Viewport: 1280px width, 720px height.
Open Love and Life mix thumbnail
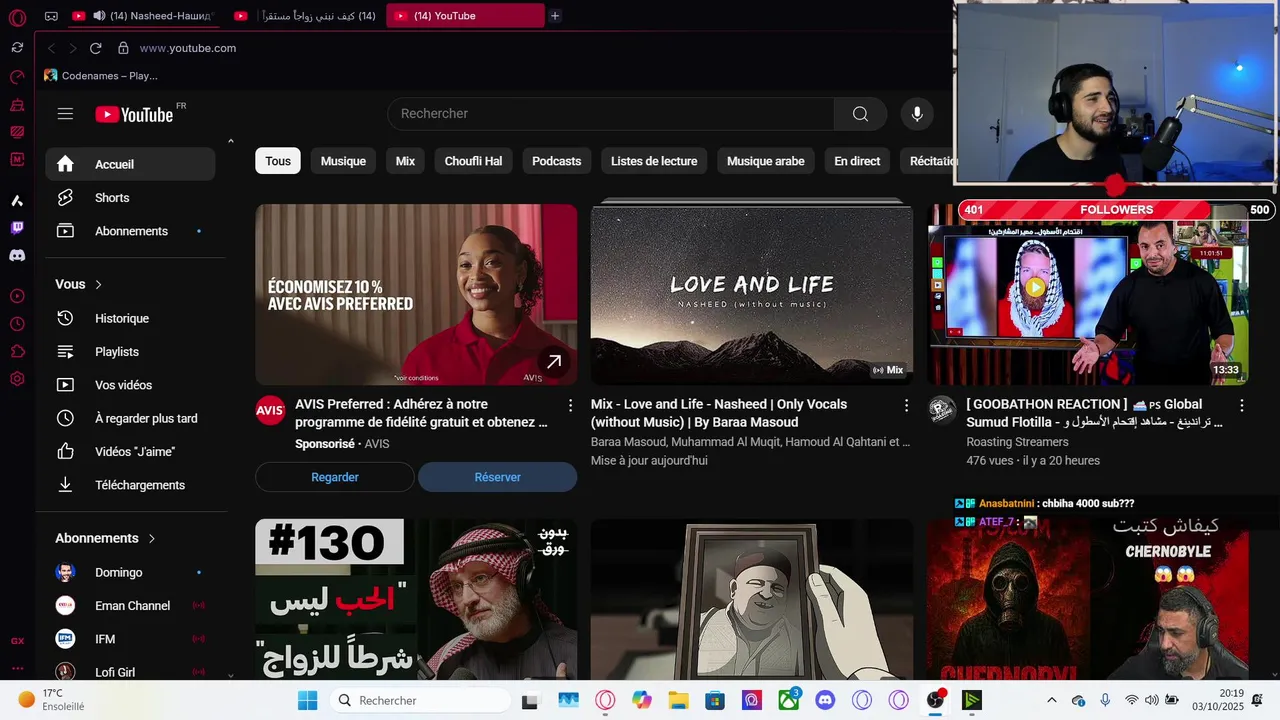[x=752, y=295]
